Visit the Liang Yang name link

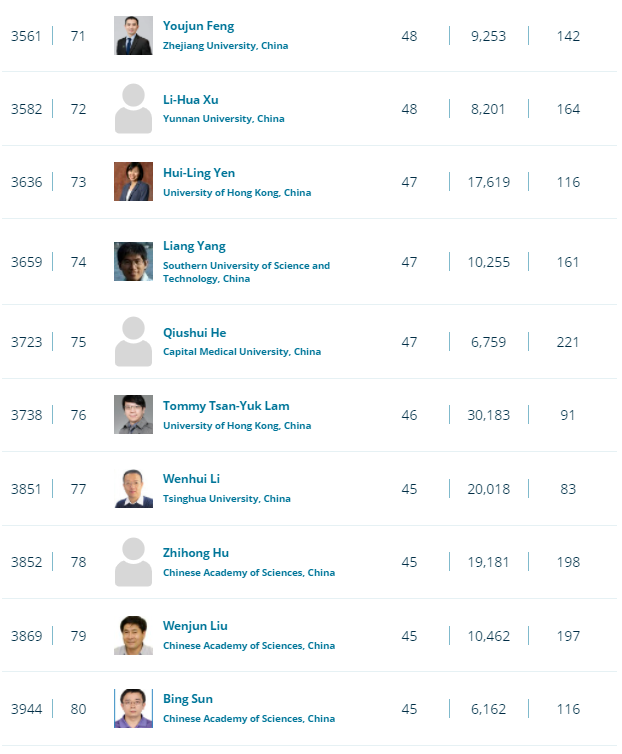coord(194,246)
